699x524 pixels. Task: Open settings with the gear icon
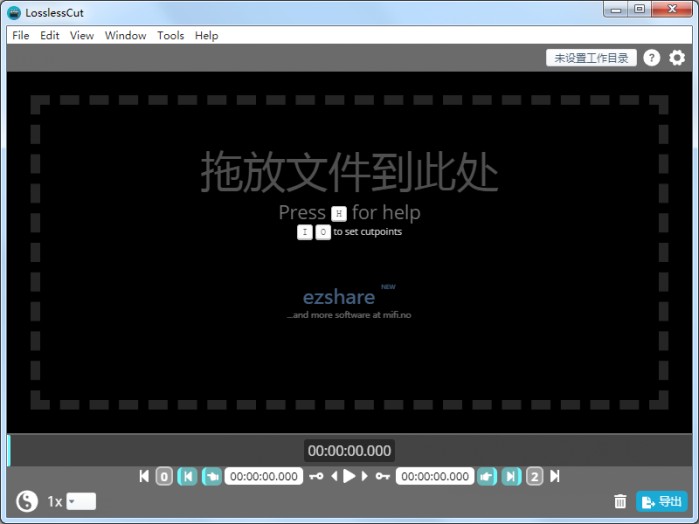pyautogui.click(x=677, y=58)
